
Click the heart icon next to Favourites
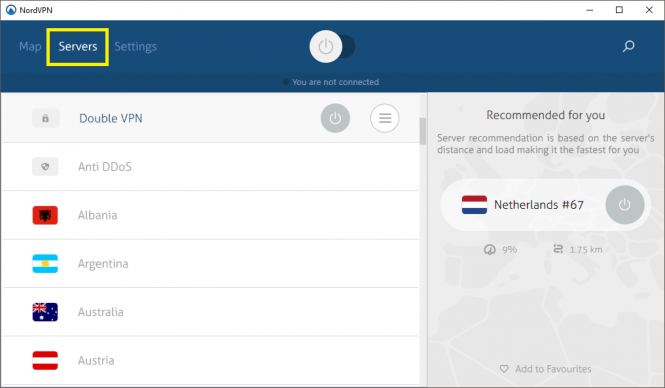[504, 369]
